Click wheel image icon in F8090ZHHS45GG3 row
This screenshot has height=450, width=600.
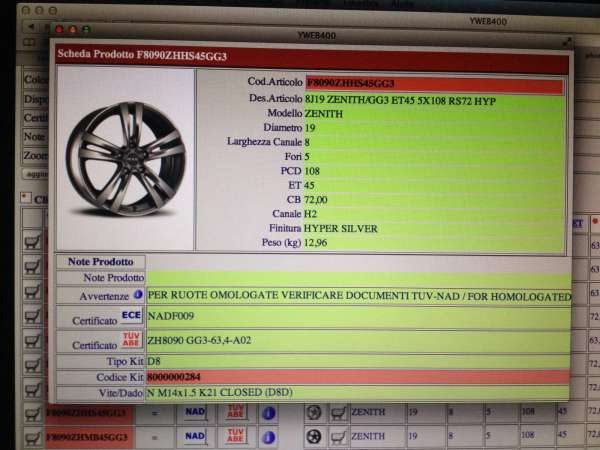314,412
